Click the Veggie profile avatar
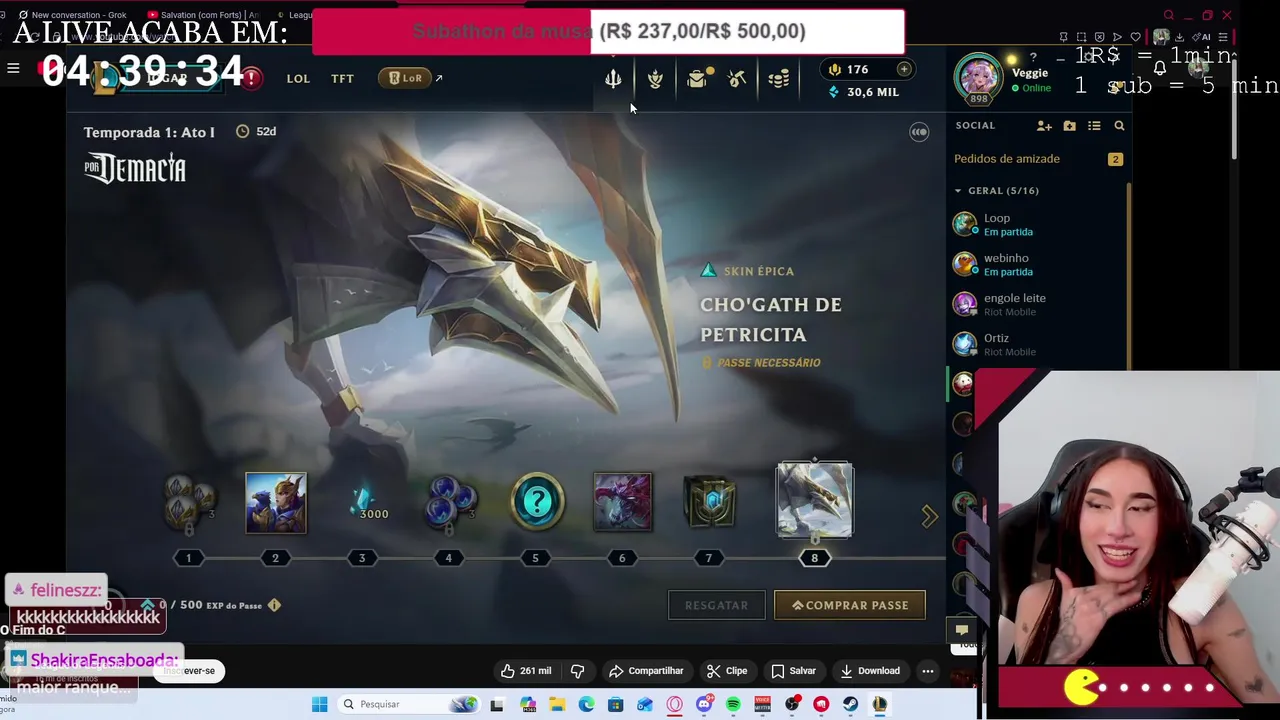The height and width of the screenshot is (720, 1280). [978, 77]
